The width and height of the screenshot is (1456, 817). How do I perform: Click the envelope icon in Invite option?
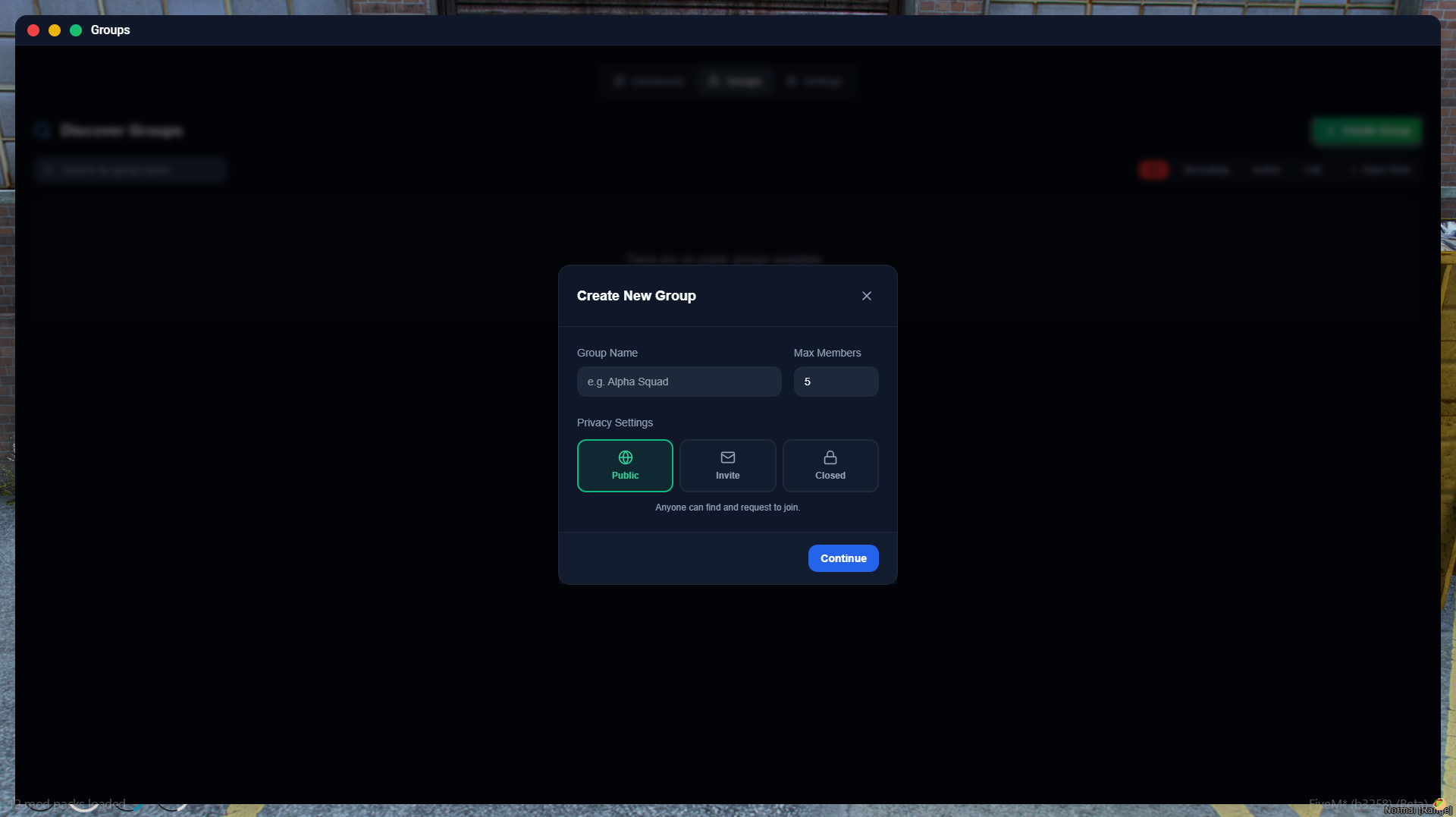pyautogui.click(x=728, y=457)
